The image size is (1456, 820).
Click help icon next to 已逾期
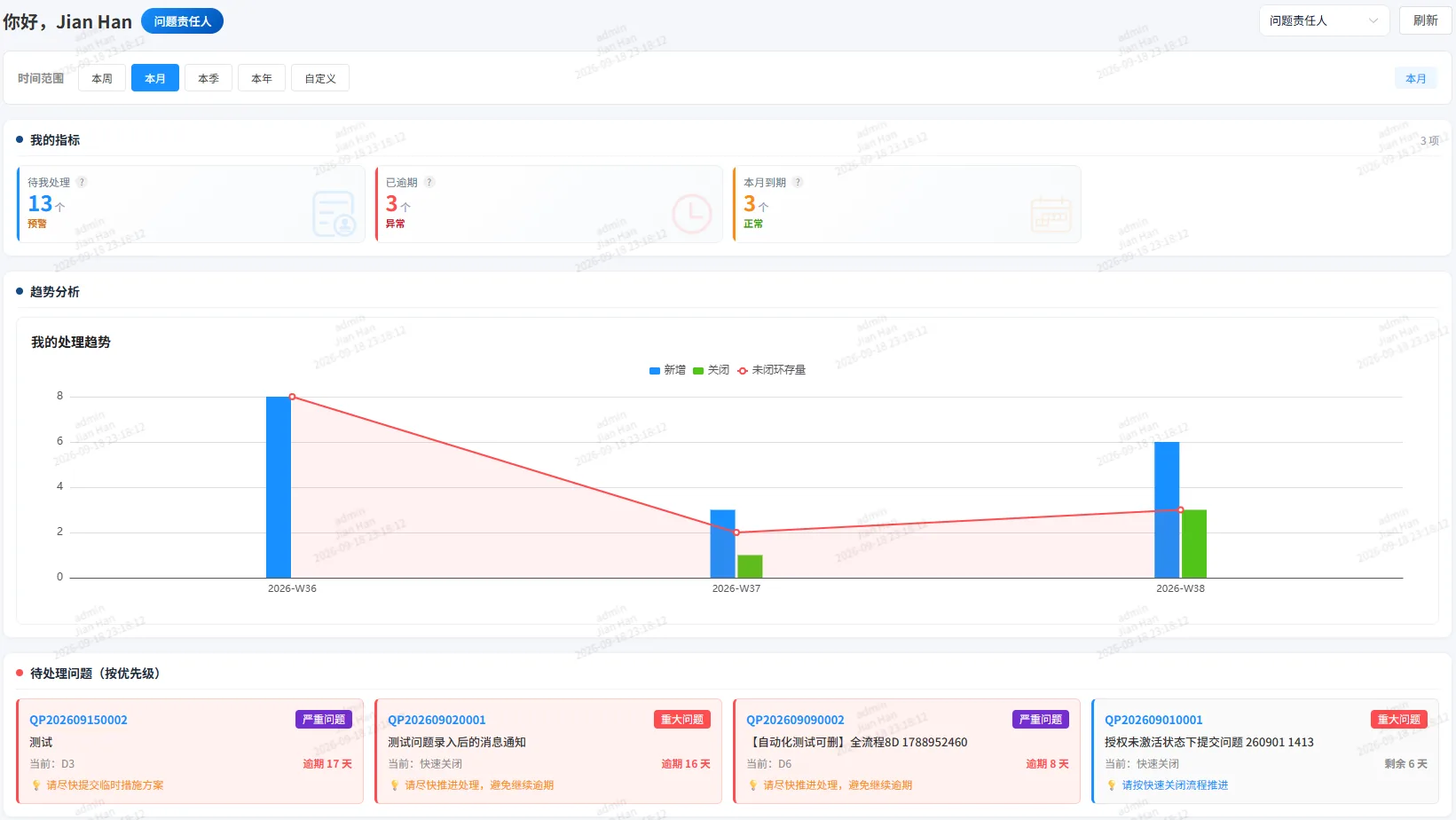click(429, 182)
